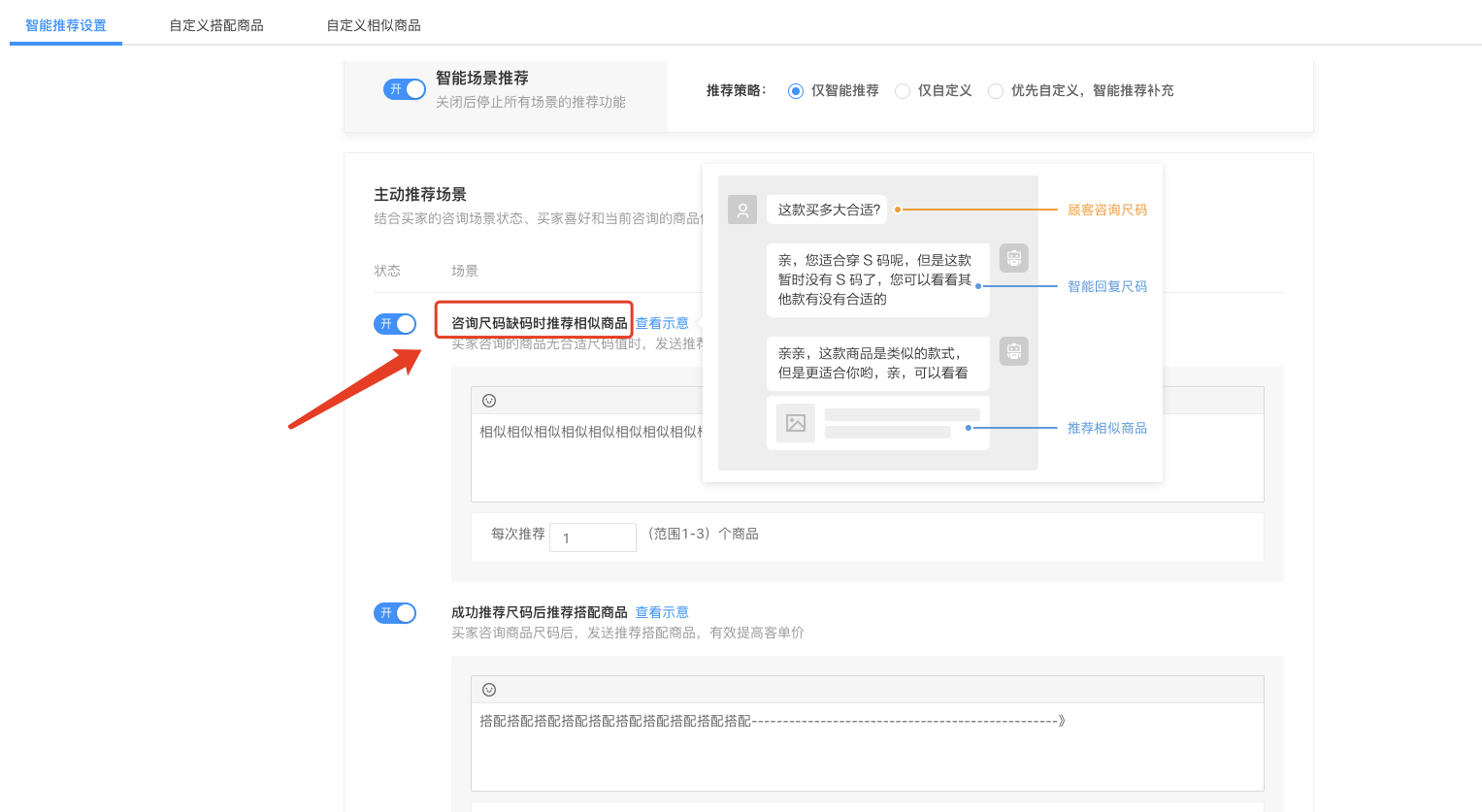
Task: Choose 优先自定义，智能推荐补充 radio option
Action: click(x=996, y=91)
